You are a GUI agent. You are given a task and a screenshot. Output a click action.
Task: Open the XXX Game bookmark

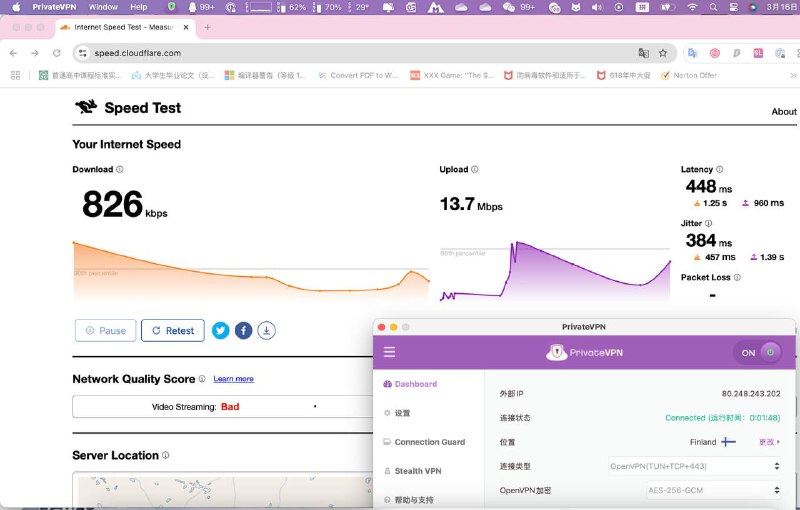tap(452, 75)
